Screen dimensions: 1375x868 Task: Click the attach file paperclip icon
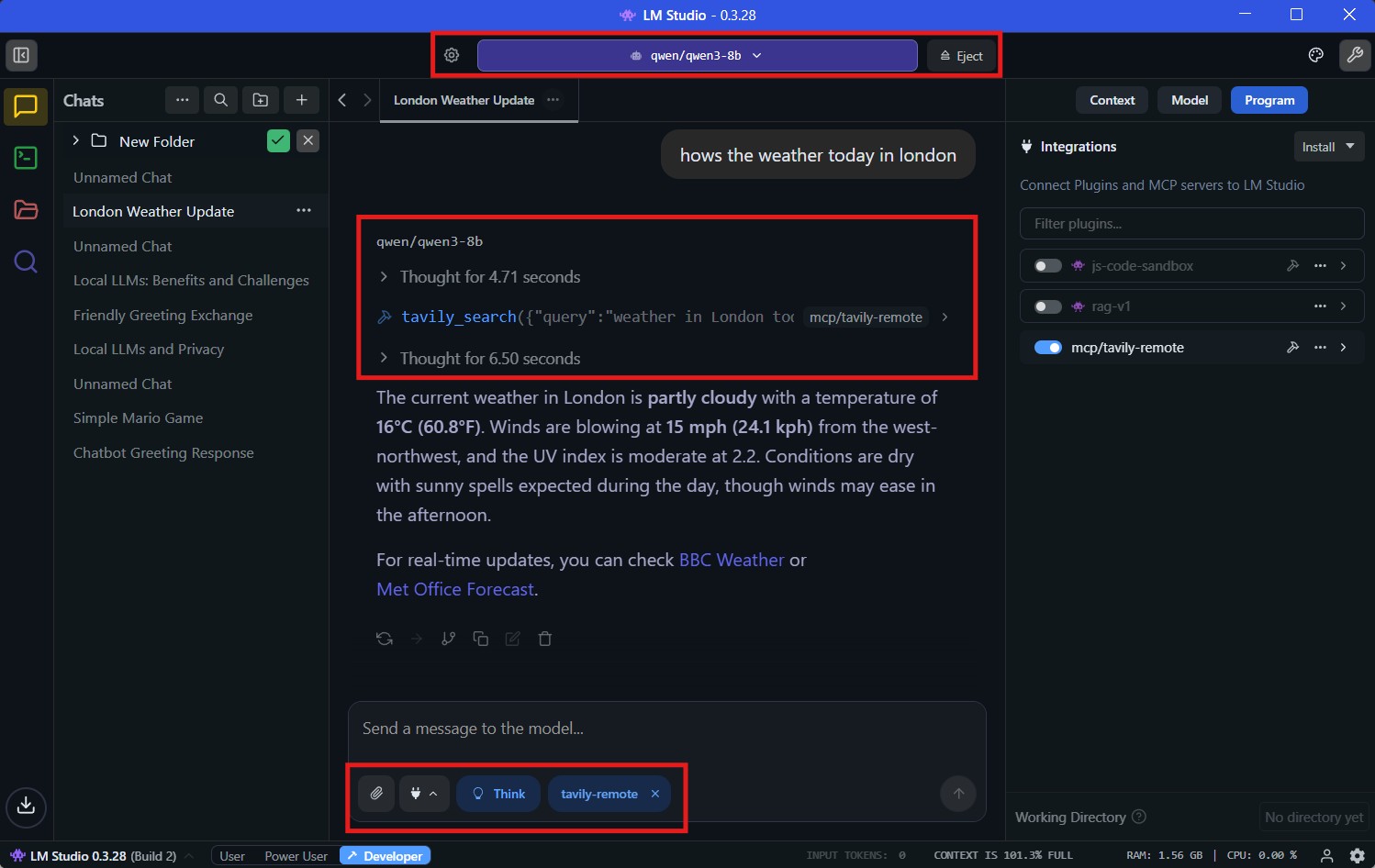coord(376,794)
